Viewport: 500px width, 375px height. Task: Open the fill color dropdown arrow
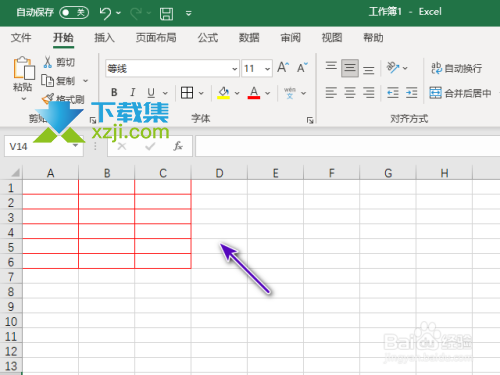[x=237, y=93]
